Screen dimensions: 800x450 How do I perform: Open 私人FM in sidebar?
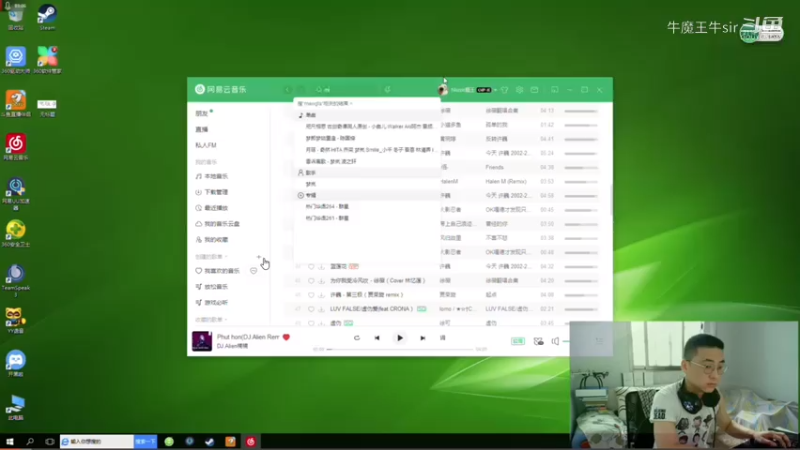click(206, 145)
